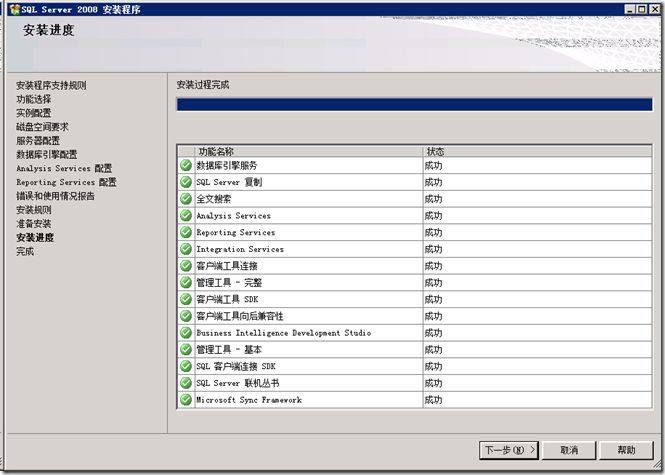The height and width of the screenshot is (475, 665).
Task: Click the green check beside 客户端工具连接
Action: pos(186,266)
